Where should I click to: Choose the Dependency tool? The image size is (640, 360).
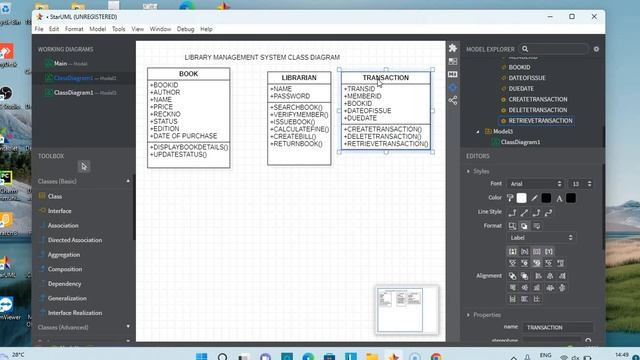pos(64,284)
